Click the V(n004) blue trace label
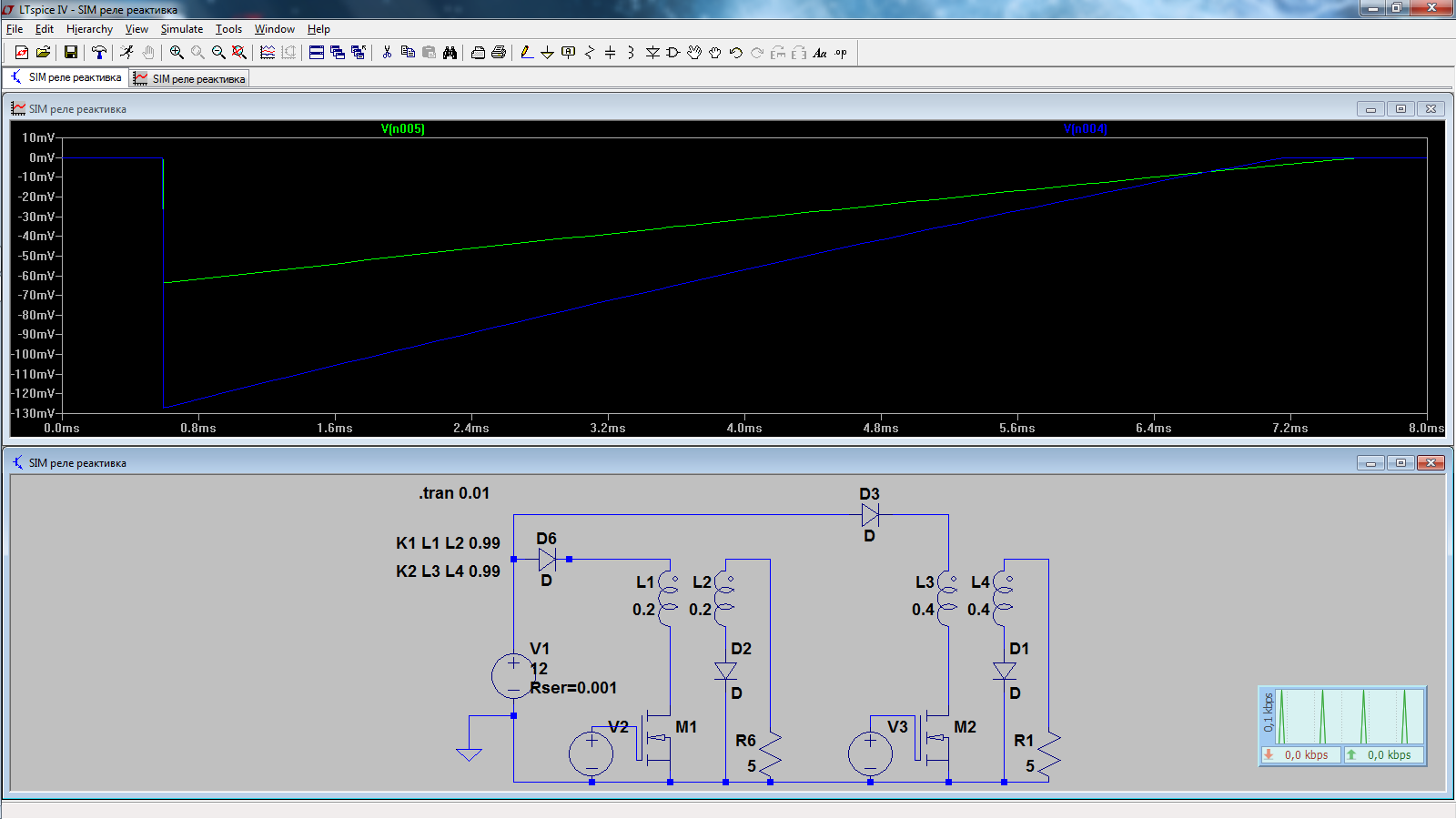The width and height of the screenshot is (1456, 819). pos(1085,129)
